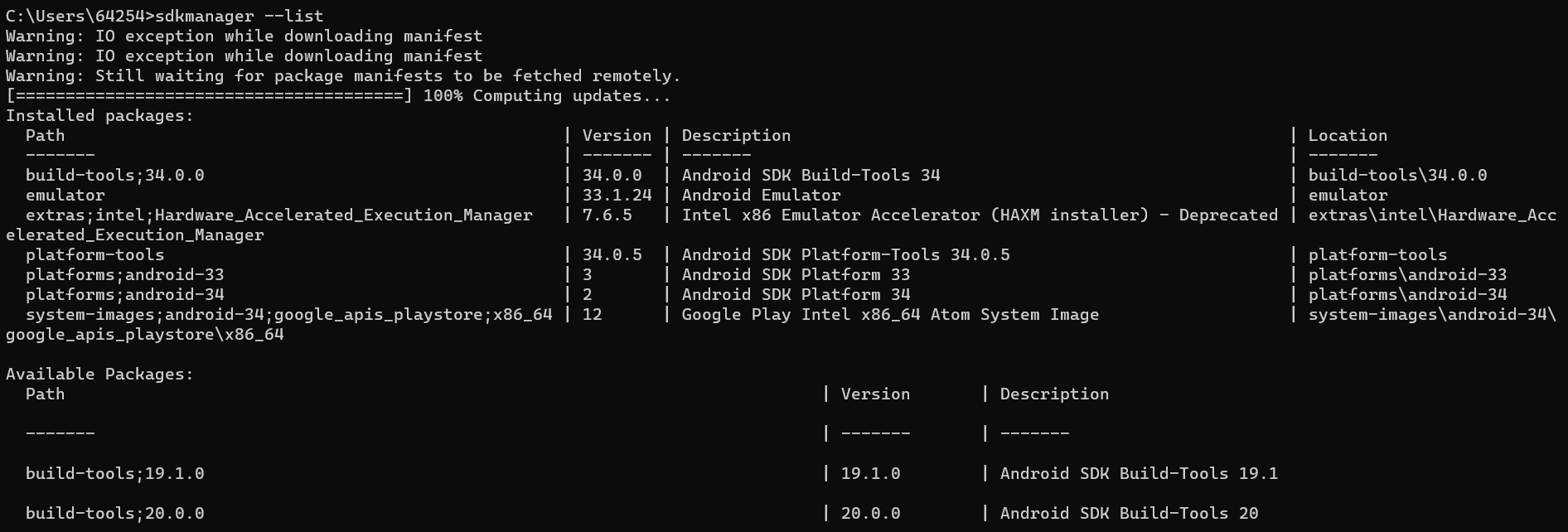This screenshot has width=1568, height=532.
Task: Click the 'Available Packages:' heading
Action: (x=99, y=374)
